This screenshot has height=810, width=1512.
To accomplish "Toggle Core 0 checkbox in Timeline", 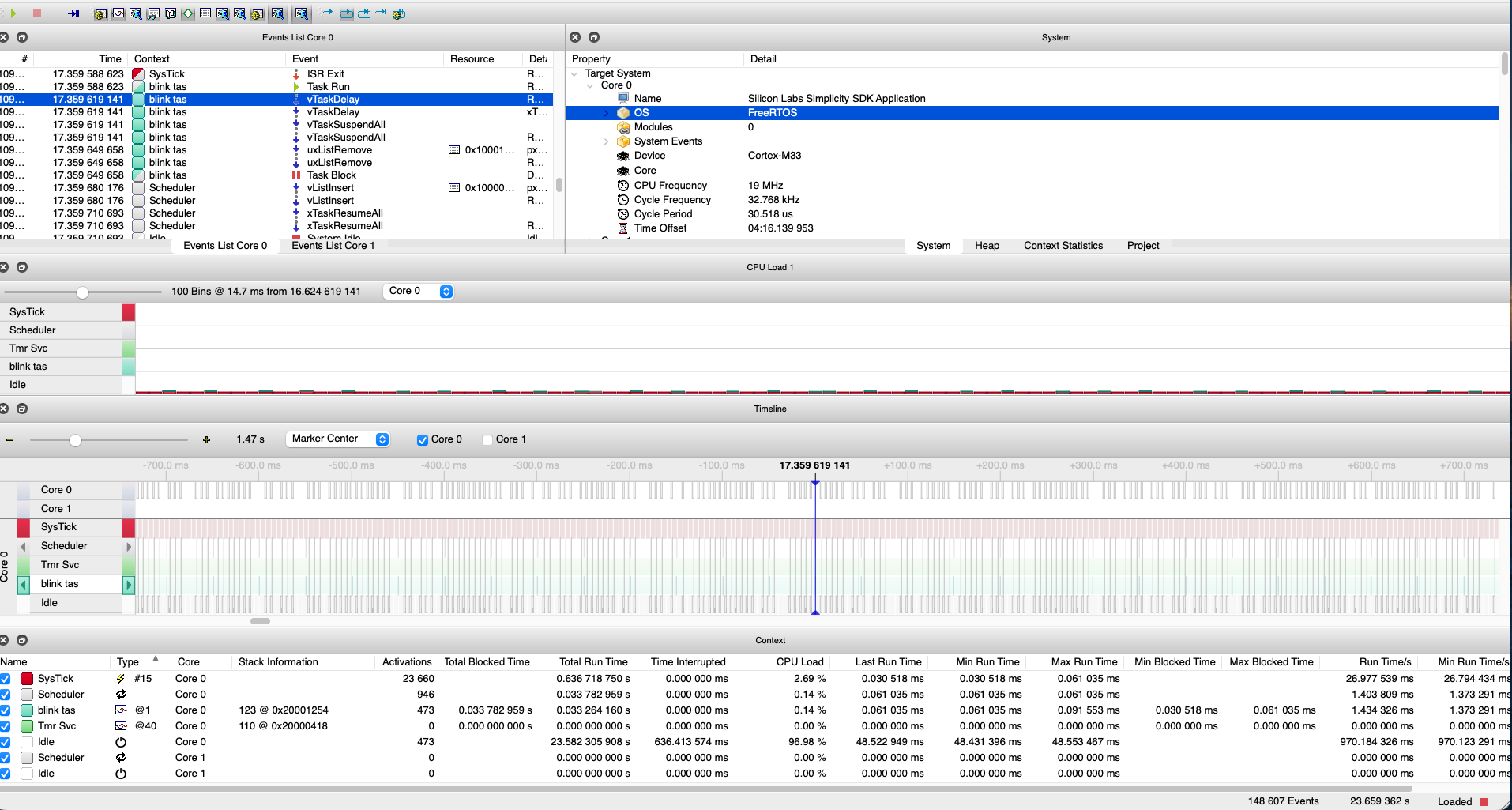I will (423, 440).
